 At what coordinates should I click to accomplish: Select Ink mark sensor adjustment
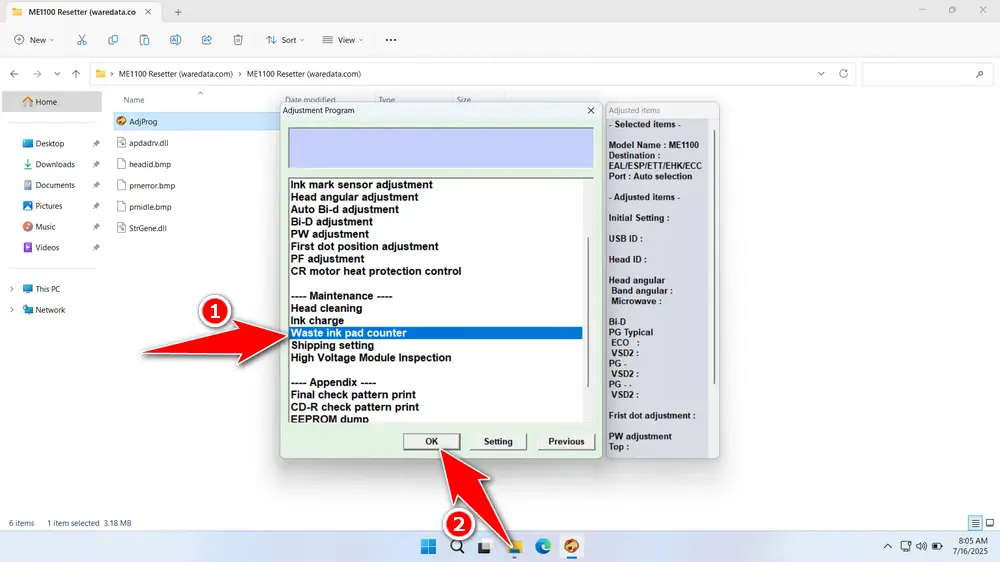point(362,185)
